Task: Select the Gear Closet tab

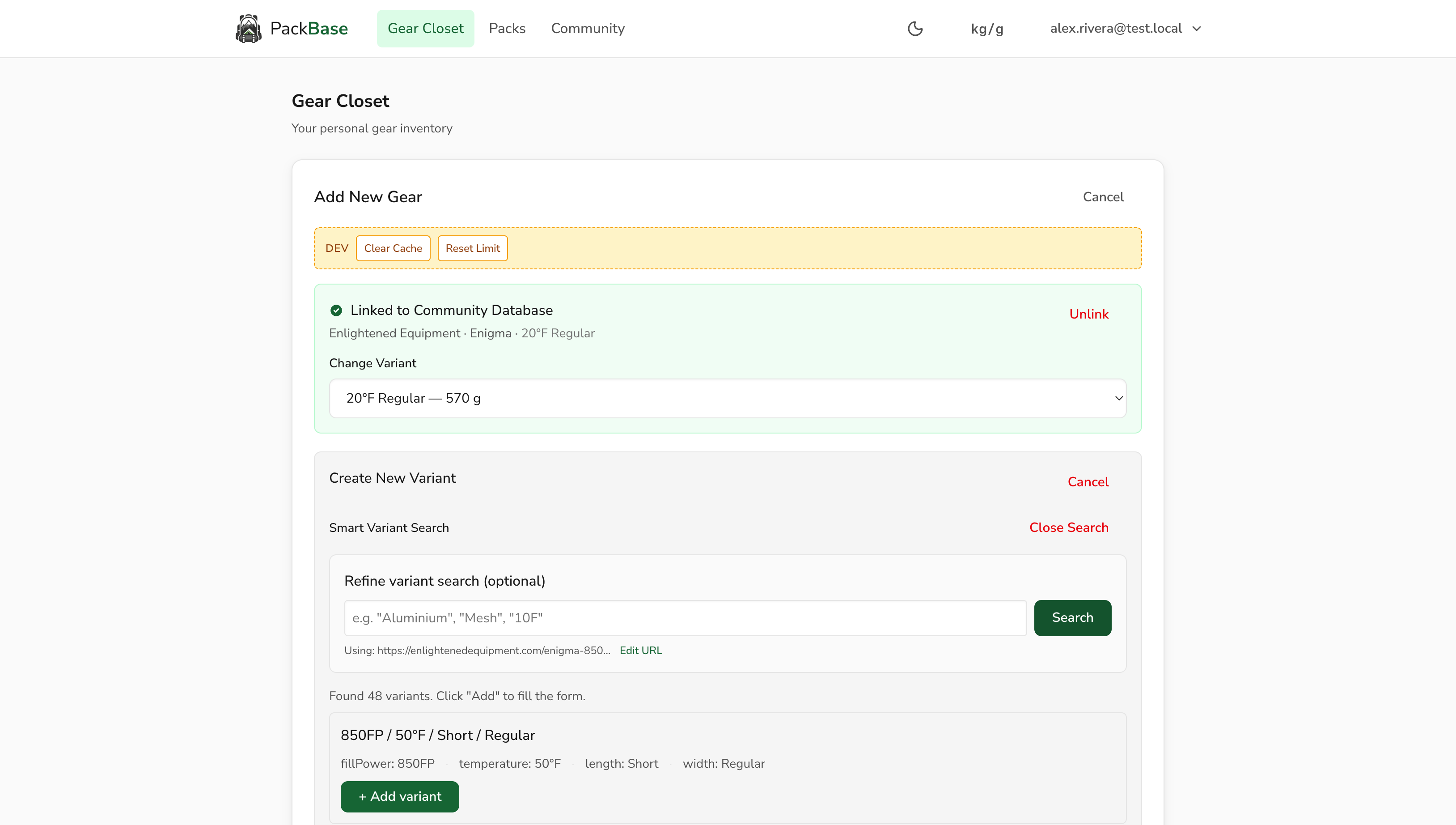Action: tap(425, 28)
